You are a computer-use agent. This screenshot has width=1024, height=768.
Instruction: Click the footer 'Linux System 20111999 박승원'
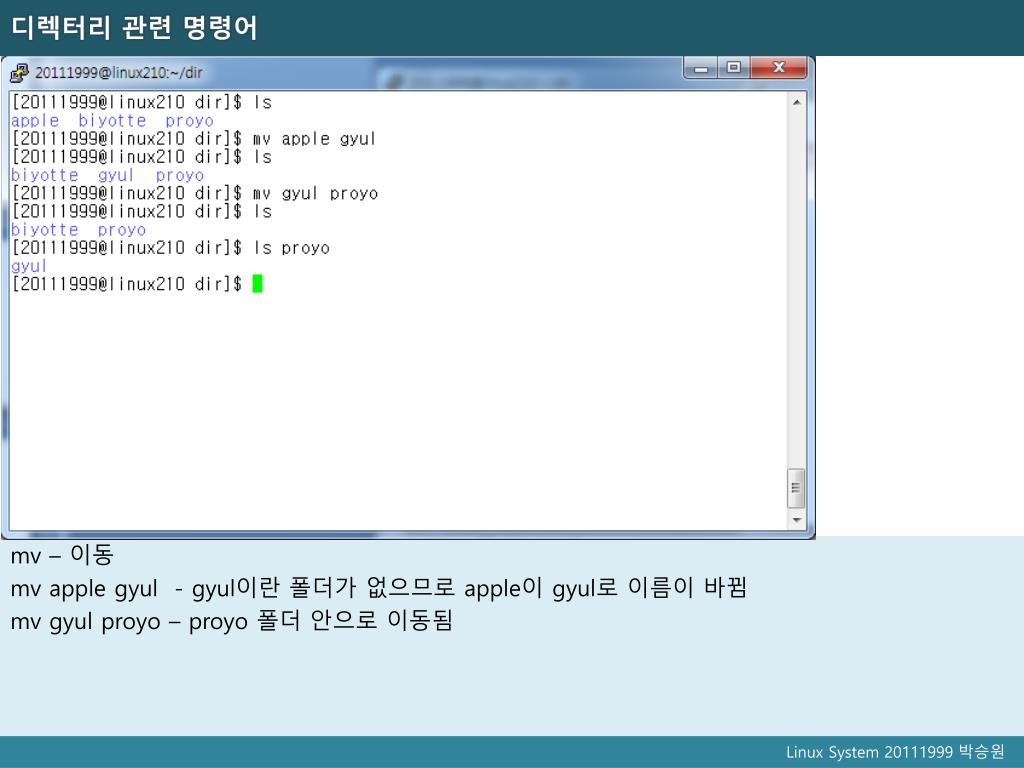895,752
